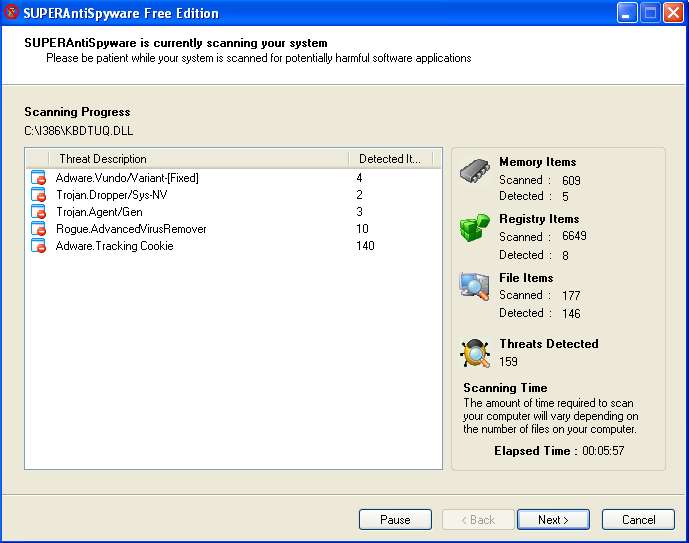Click the threat icon beside Adware.Tracking Cookie

(39, 246)
